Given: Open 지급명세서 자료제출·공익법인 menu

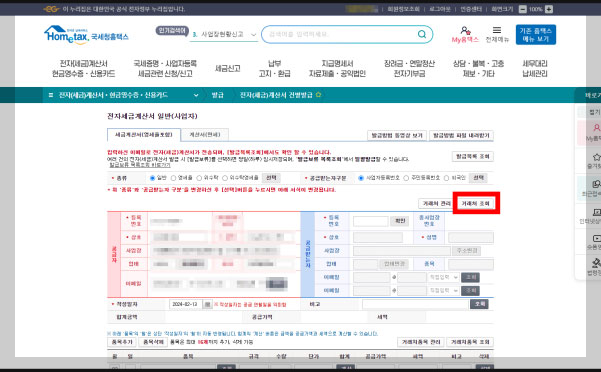Looking at the screenshot, I should click(x=337, y=69).
